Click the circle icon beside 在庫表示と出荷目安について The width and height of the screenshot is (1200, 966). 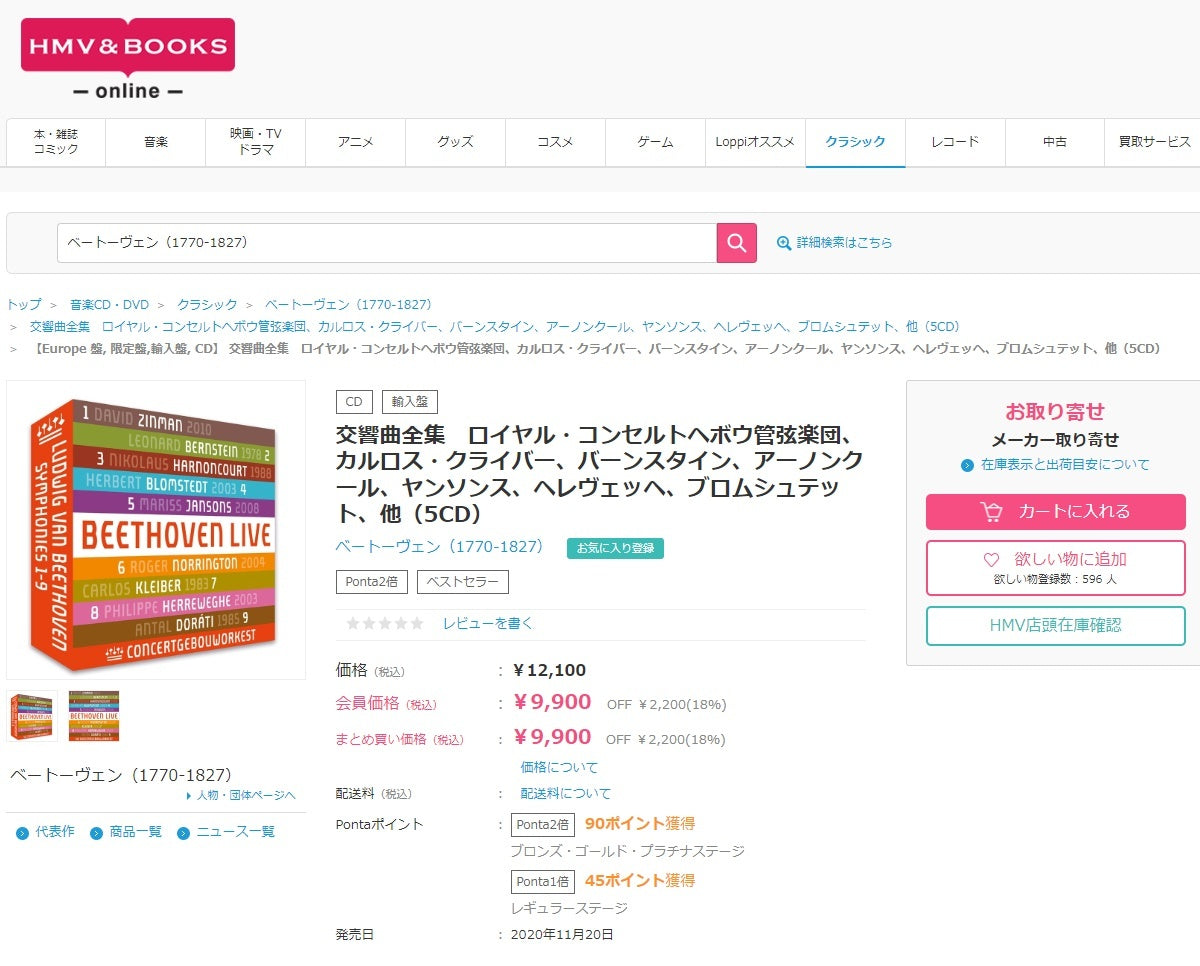click(967, 465)
